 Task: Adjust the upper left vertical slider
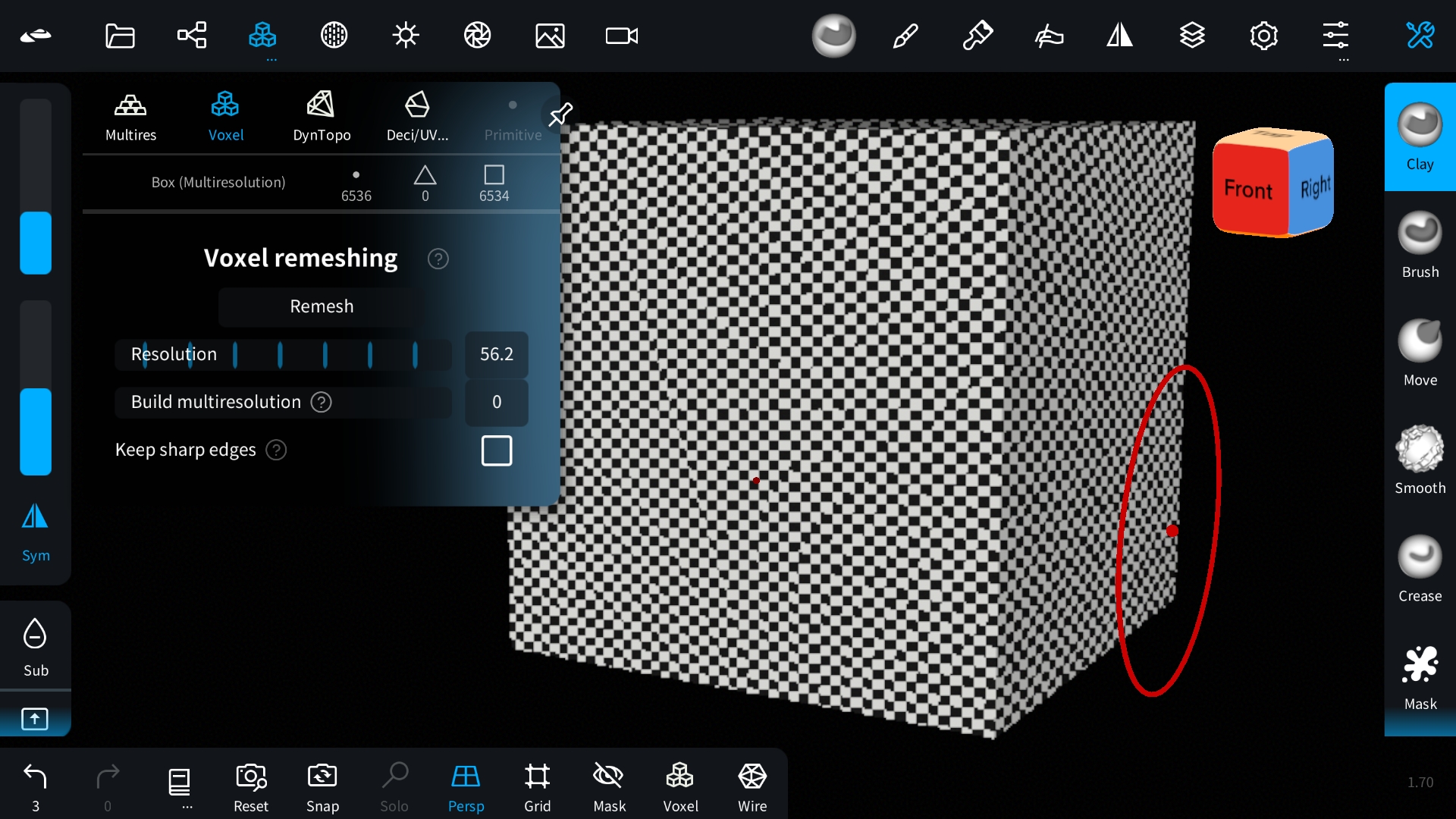pos(35,187)
